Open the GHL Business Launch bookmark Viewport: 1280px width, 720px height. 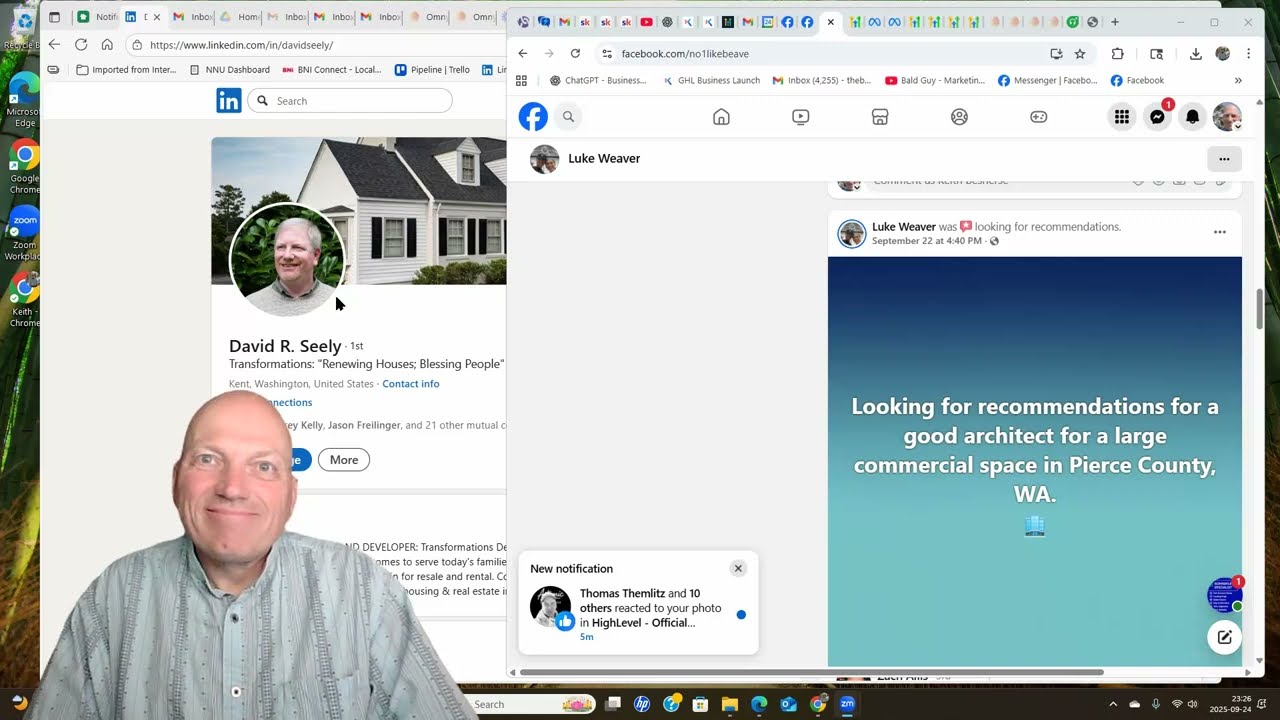click(711, 81)
